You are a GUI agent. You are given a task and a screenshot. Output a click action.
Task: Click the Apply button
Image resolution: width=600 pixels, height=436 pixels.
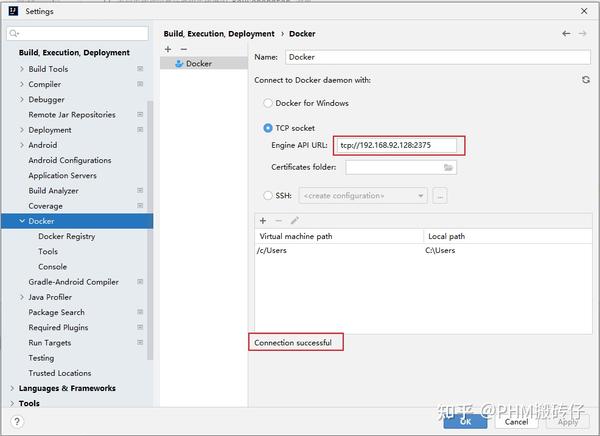coord(567,421)
